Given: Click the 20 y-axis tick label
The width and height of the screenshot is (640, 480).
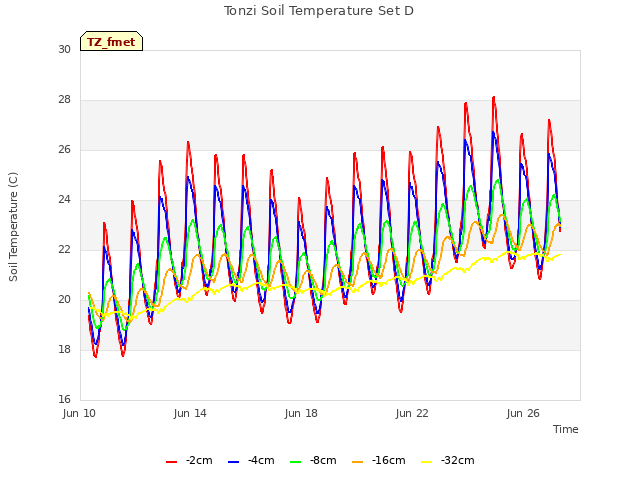Looking at the screenshot, I should (x=64, y=300).
